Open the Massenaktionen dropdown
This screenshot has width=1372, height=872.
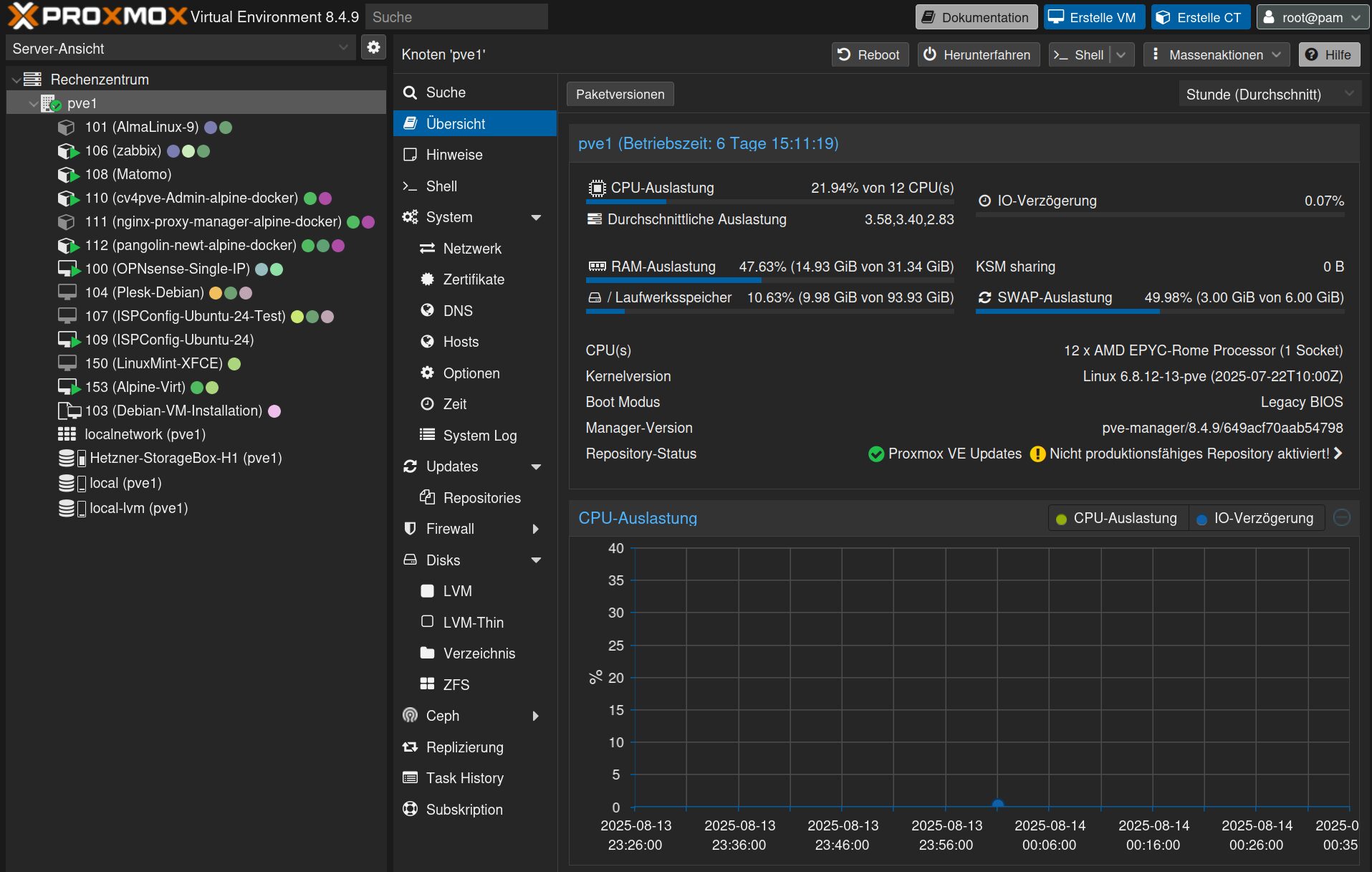[x=1217, y=55]
